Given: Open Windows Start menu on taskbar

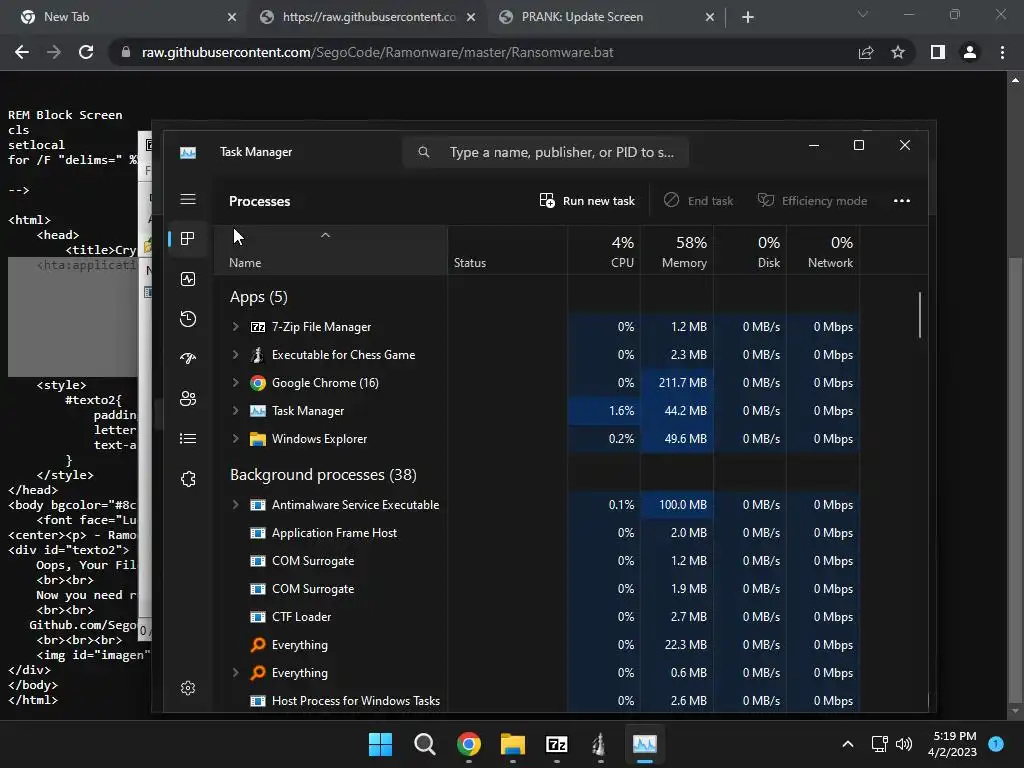Looking at the screenshot, I should point(380,744).
